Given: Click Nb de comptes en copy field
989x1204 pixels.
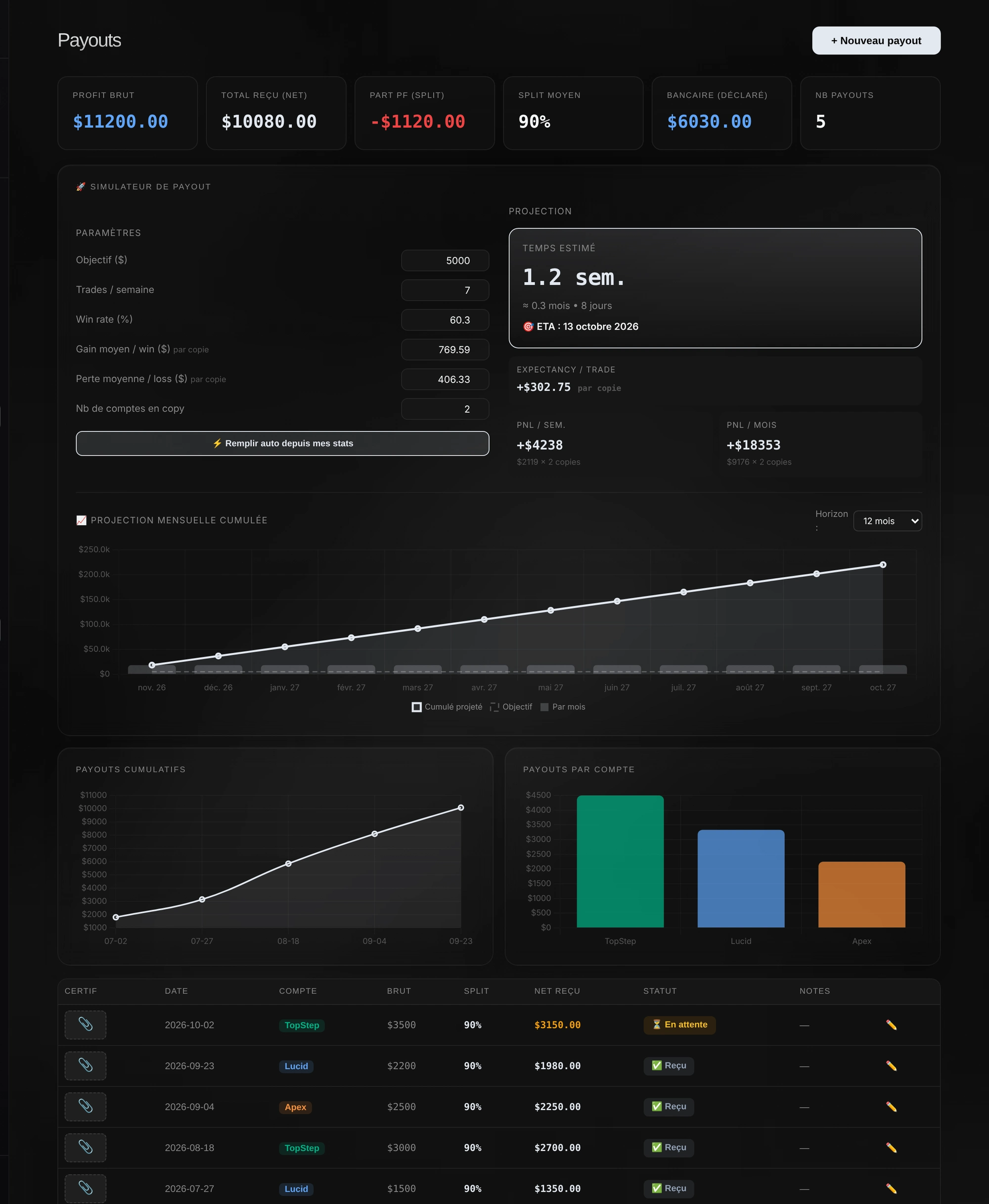Looking at the screenshot, I should pyautogui.click(x=445, y=409).
